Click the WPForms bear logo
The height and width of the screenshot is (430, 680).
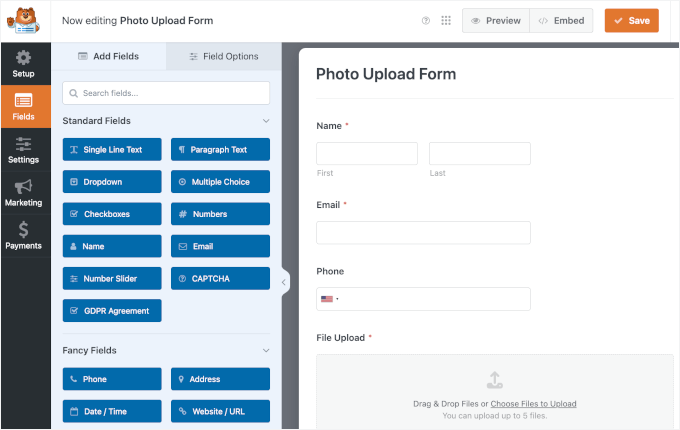point(25,20)
